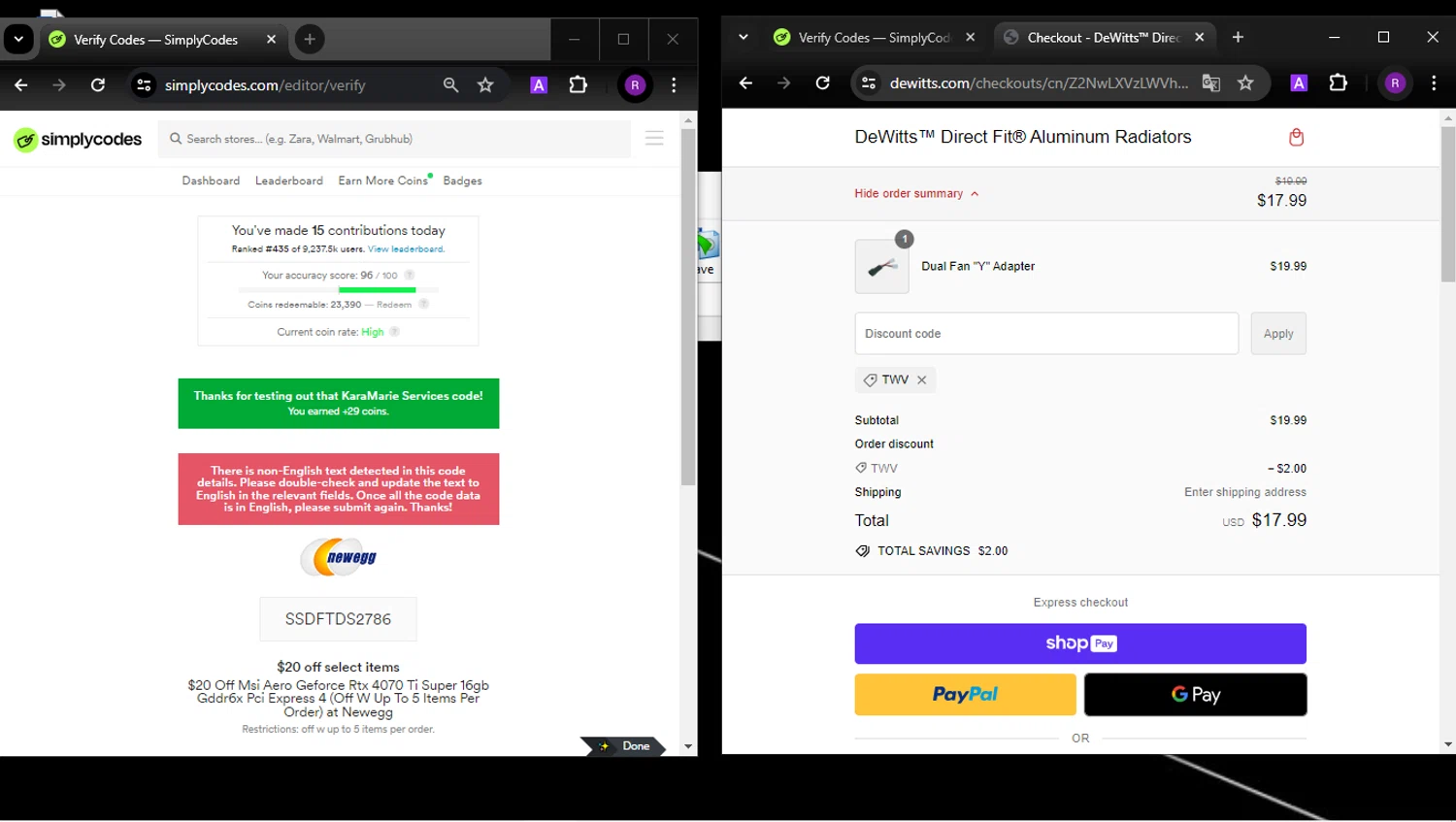
Task: Click the SSDFTDS2786 code box
Action: (x=338, y=619)
